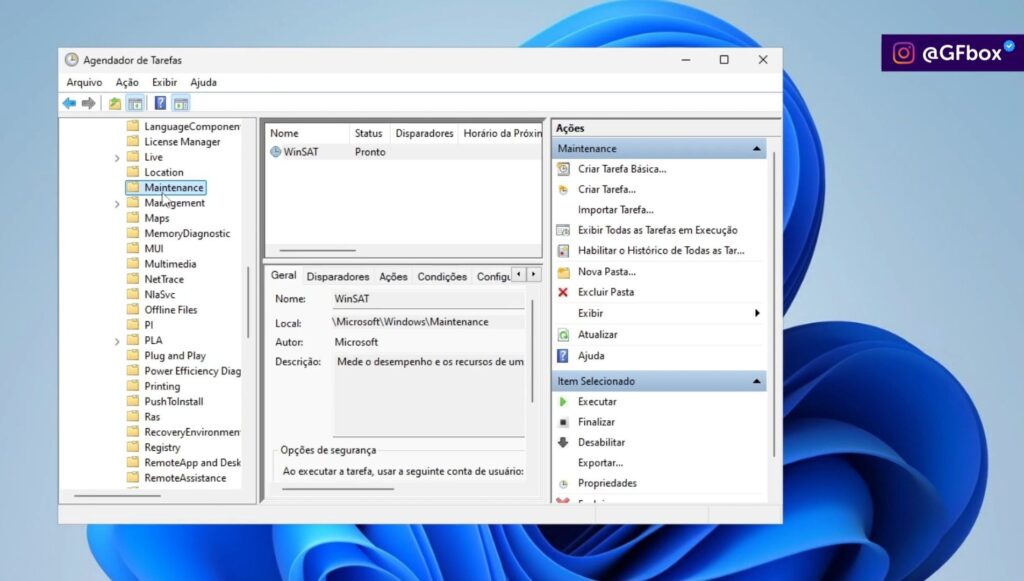The height and width of the screenshot is (581, 1024).
Task: Open the Location folder in the tree
Action: coord(164,172)
